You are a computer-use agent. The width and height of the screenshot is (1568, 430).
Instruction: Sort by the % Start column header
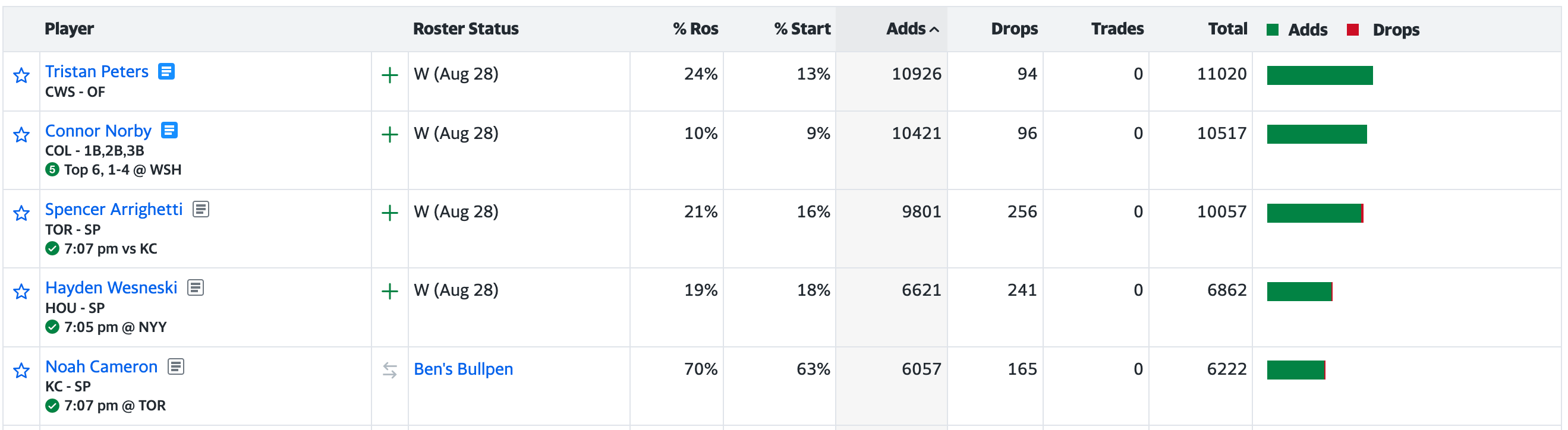(x=802, y=29)
